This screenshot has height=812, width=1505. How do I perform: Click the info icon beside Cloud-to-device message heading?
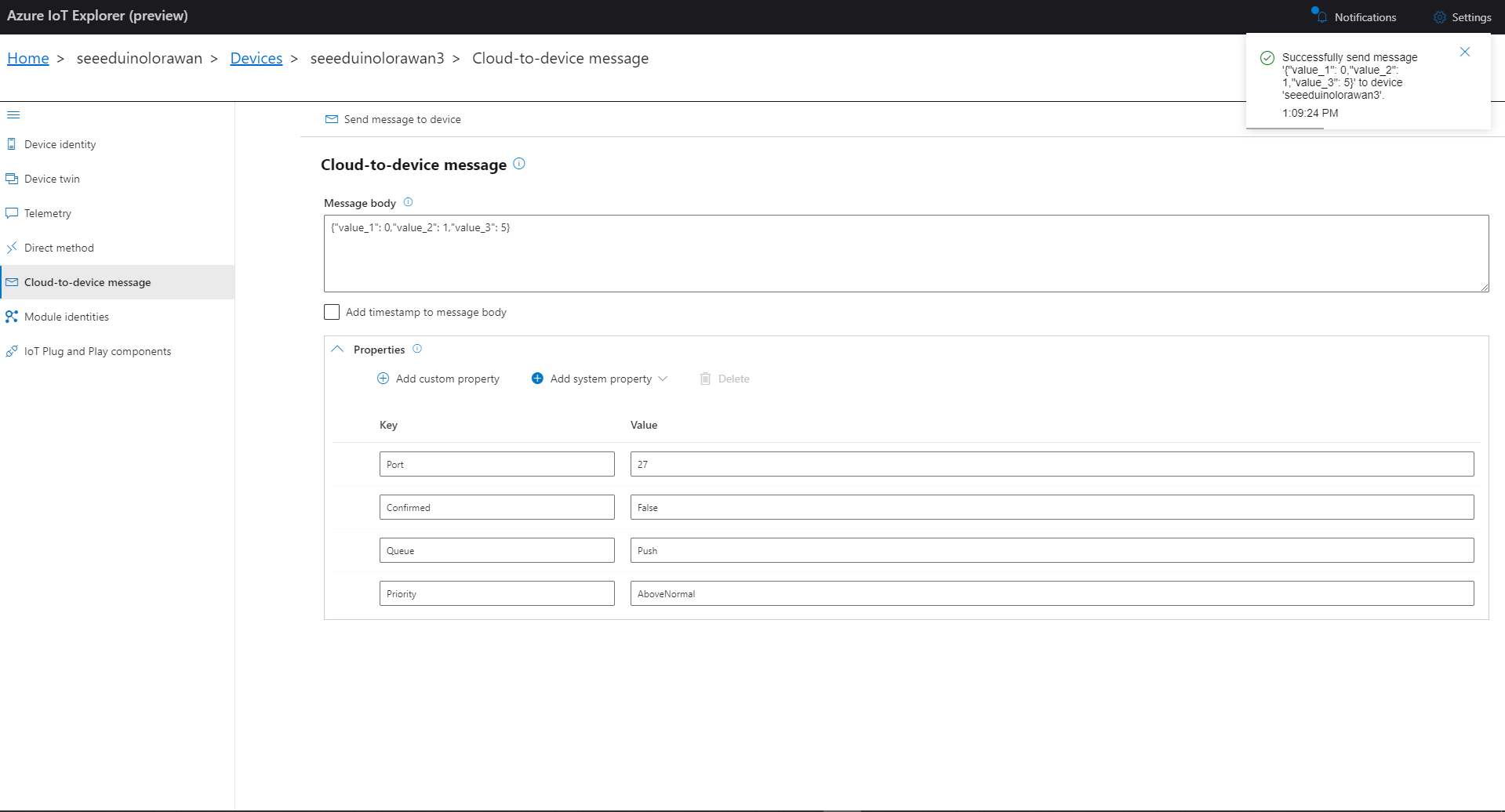click(x=519, y=164)
